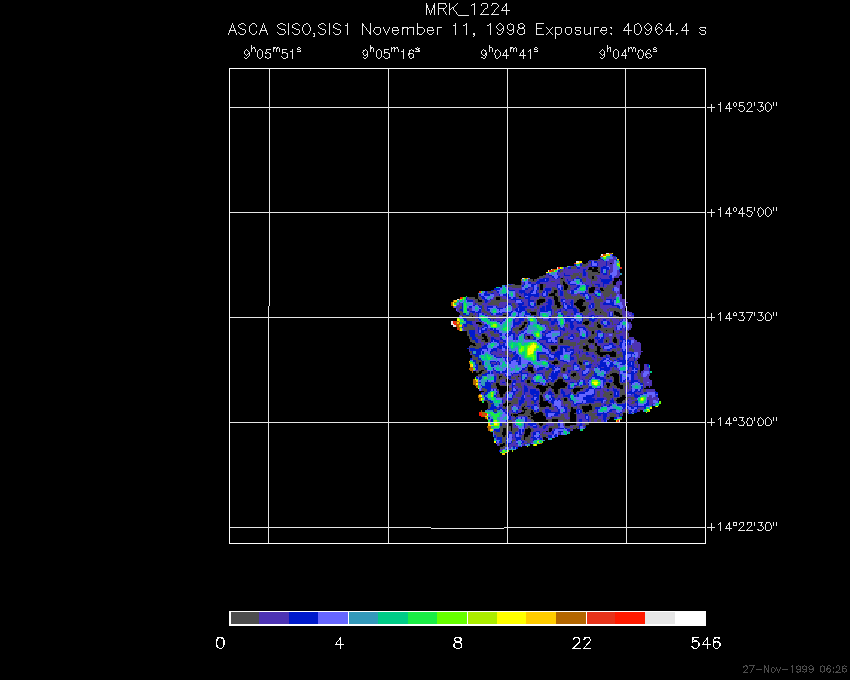
Task: Click the +14°52'30" declination label
Action: tap(743, 107)
